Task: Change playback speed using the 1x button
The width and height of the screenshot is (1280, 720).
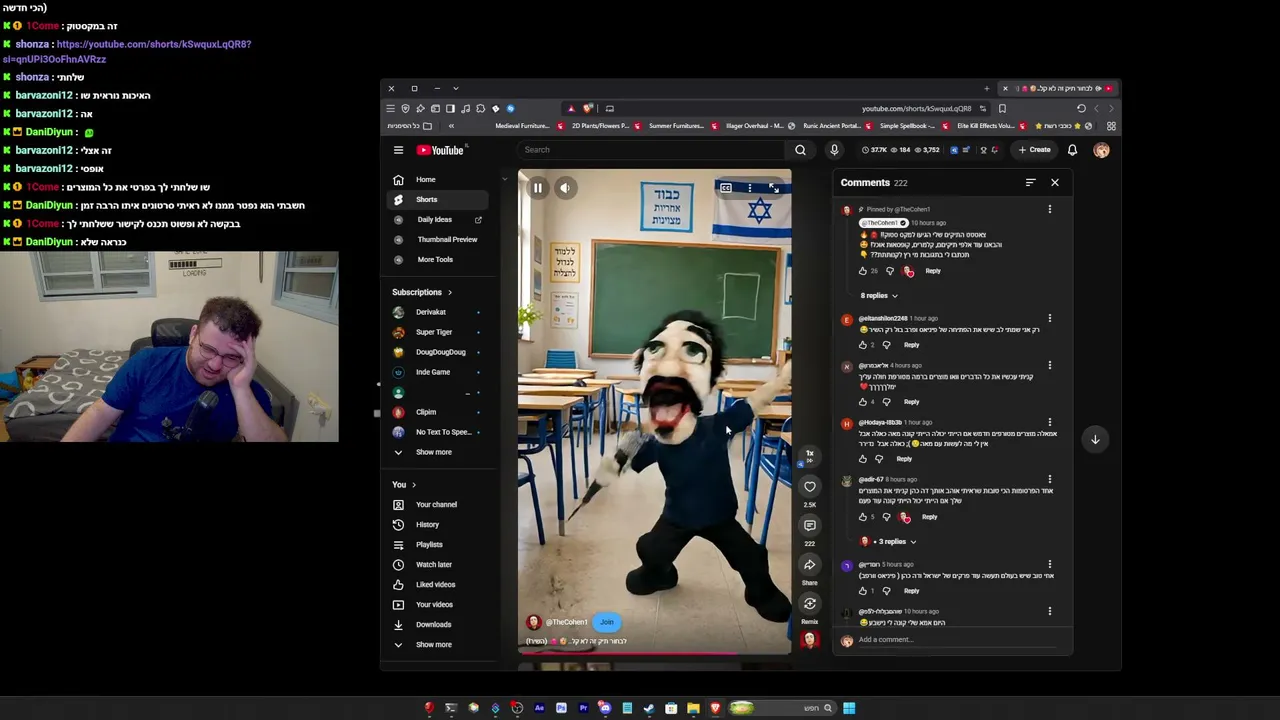Action: point(810,455)
